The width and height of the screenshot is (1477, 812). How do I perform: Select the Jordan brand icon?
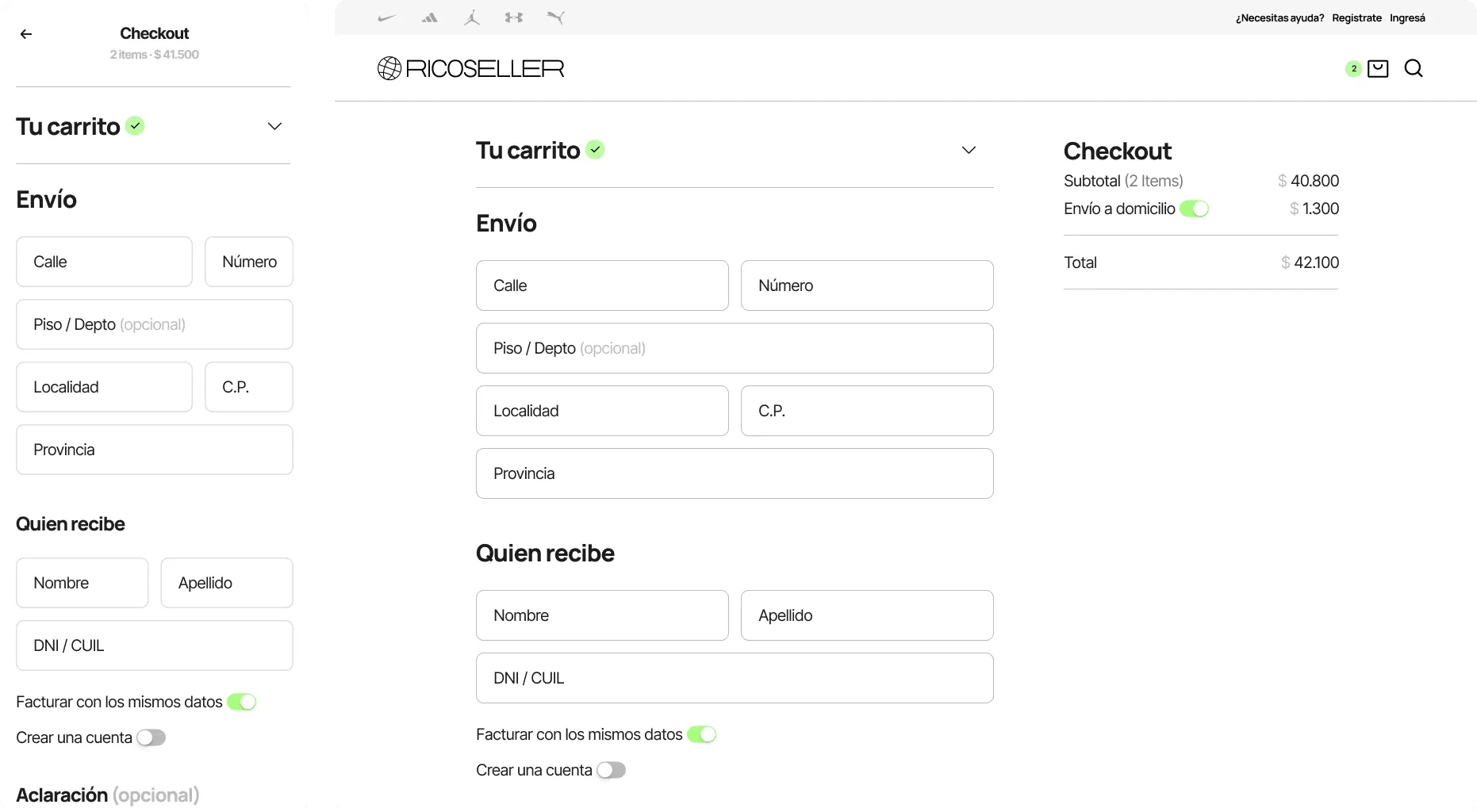click(x=472, y=17)
